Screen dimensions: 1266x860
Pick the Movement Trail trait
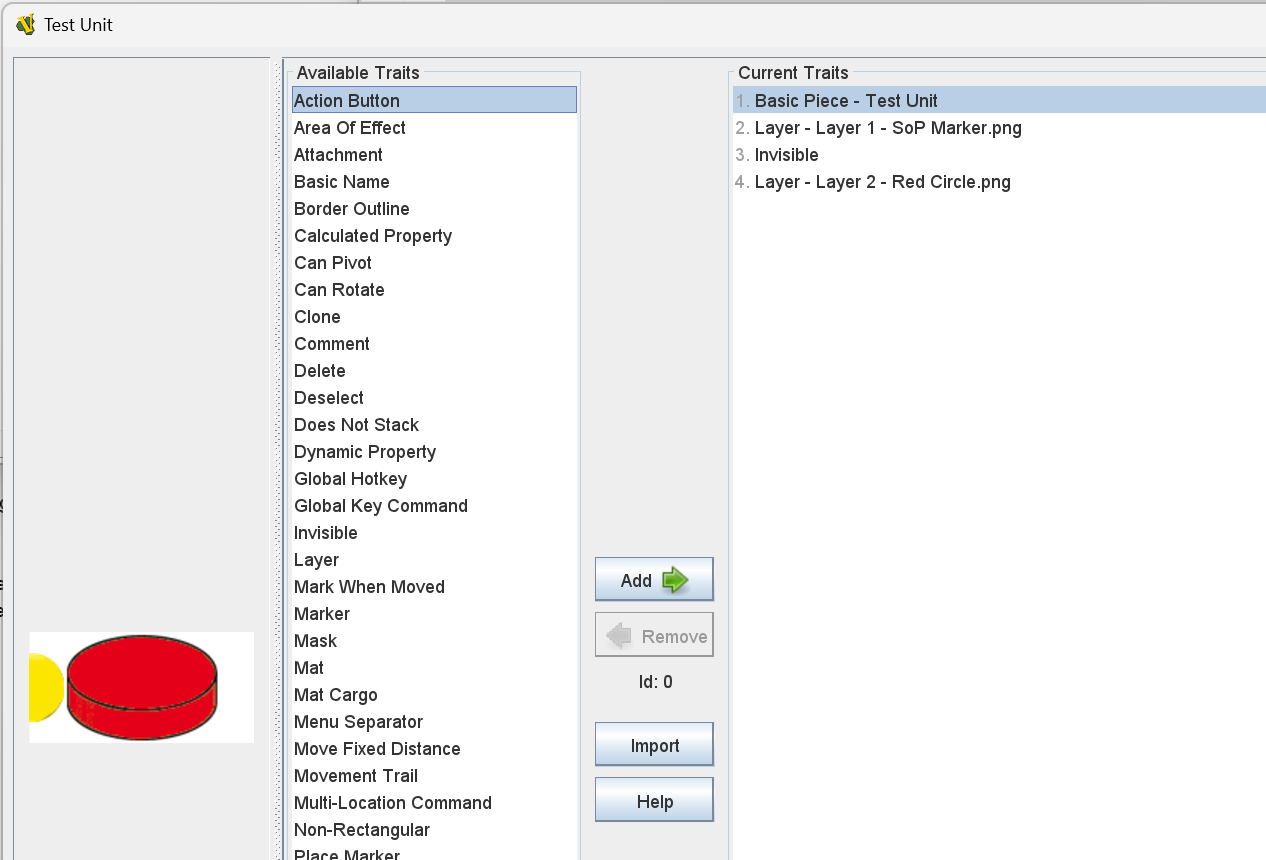(356, 776)
